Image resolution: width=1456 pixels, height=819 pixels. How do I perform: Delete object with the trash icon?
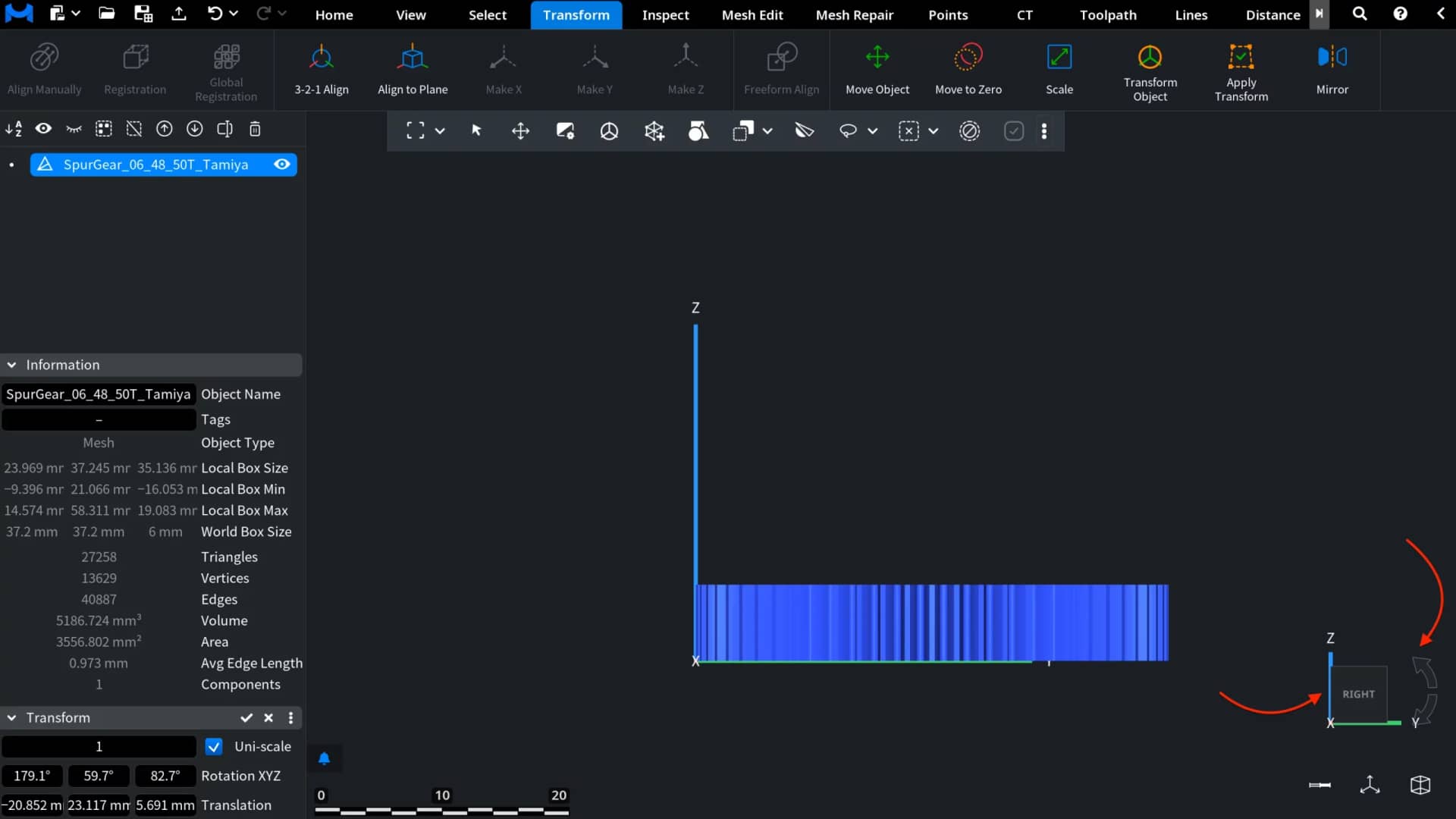(255, 129)
